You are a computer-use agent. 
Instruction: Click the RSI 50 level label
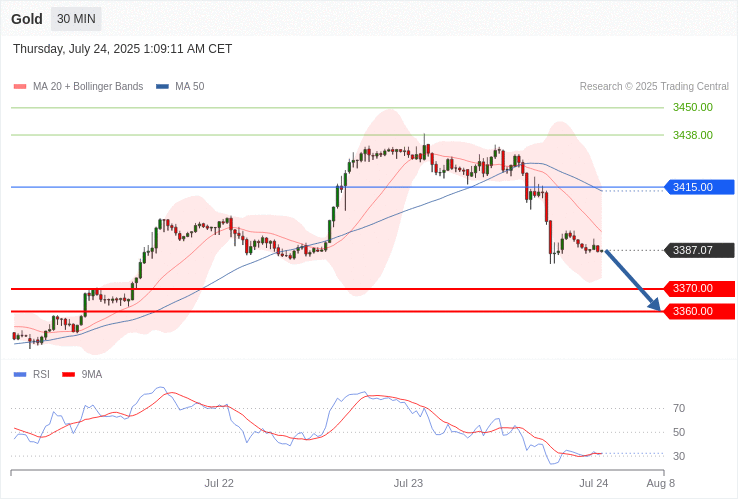pos(679,432)
